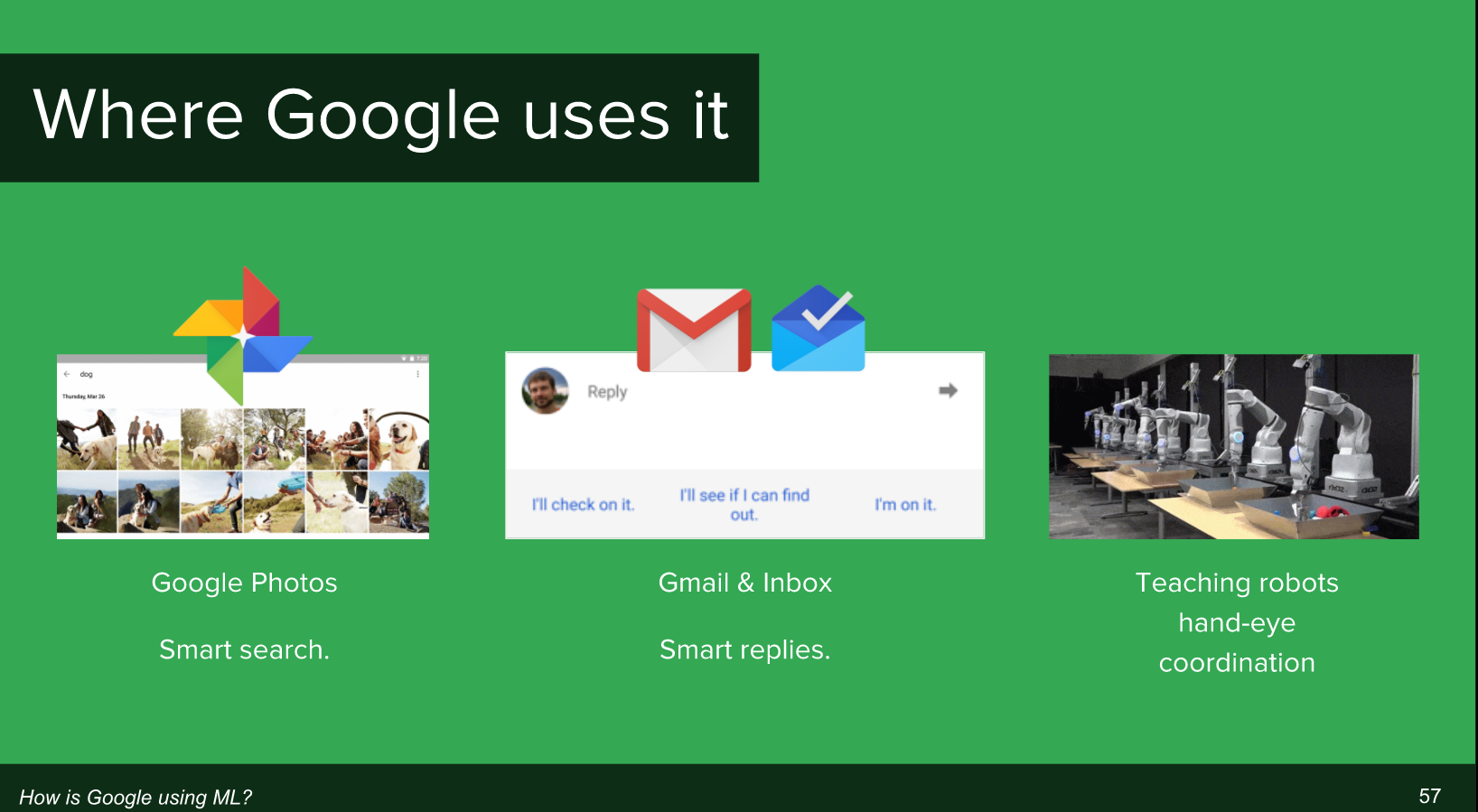Click the "dog" search term in Photos
Viewport: 1478px width, 812px height.
click(x=86, y=374)
